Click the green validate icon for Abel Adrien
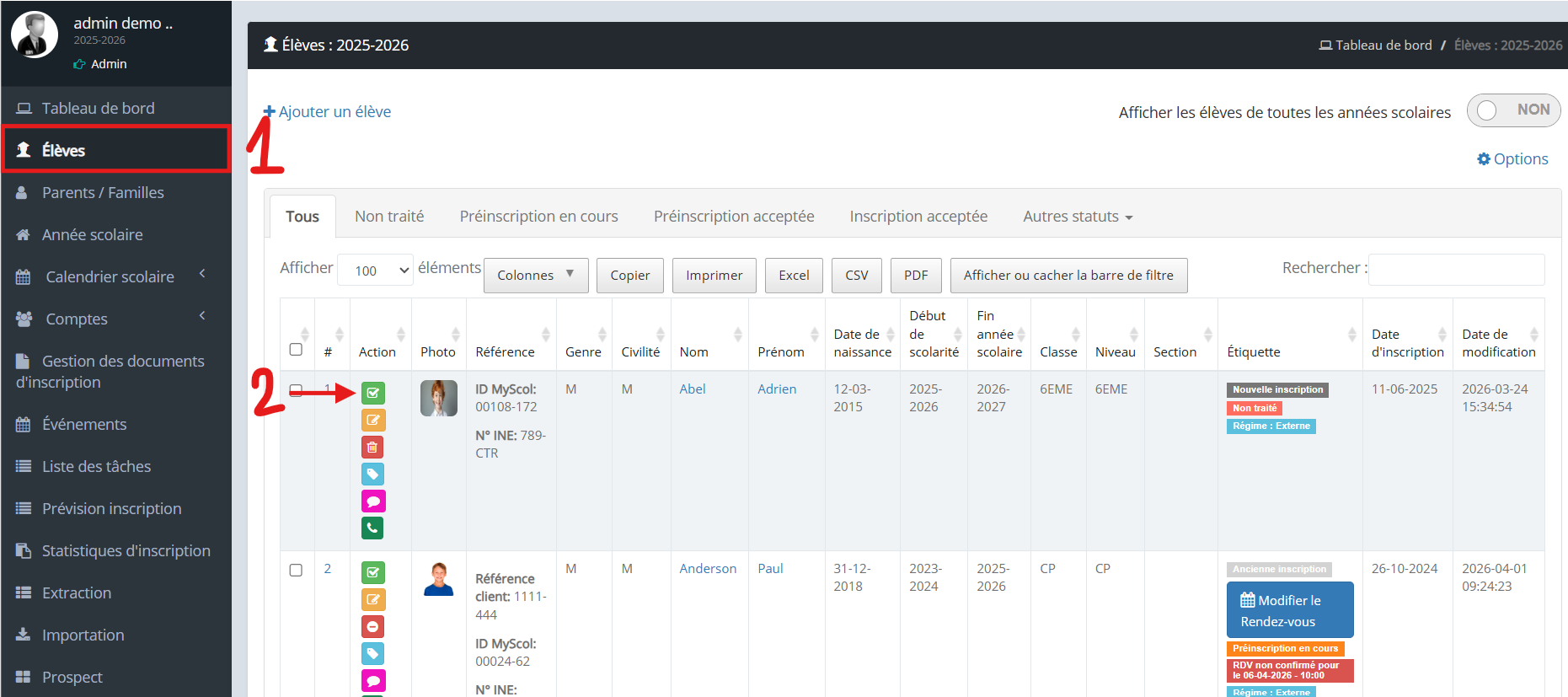The width and height of the screenshot is (1568, 697). (372, 393)
